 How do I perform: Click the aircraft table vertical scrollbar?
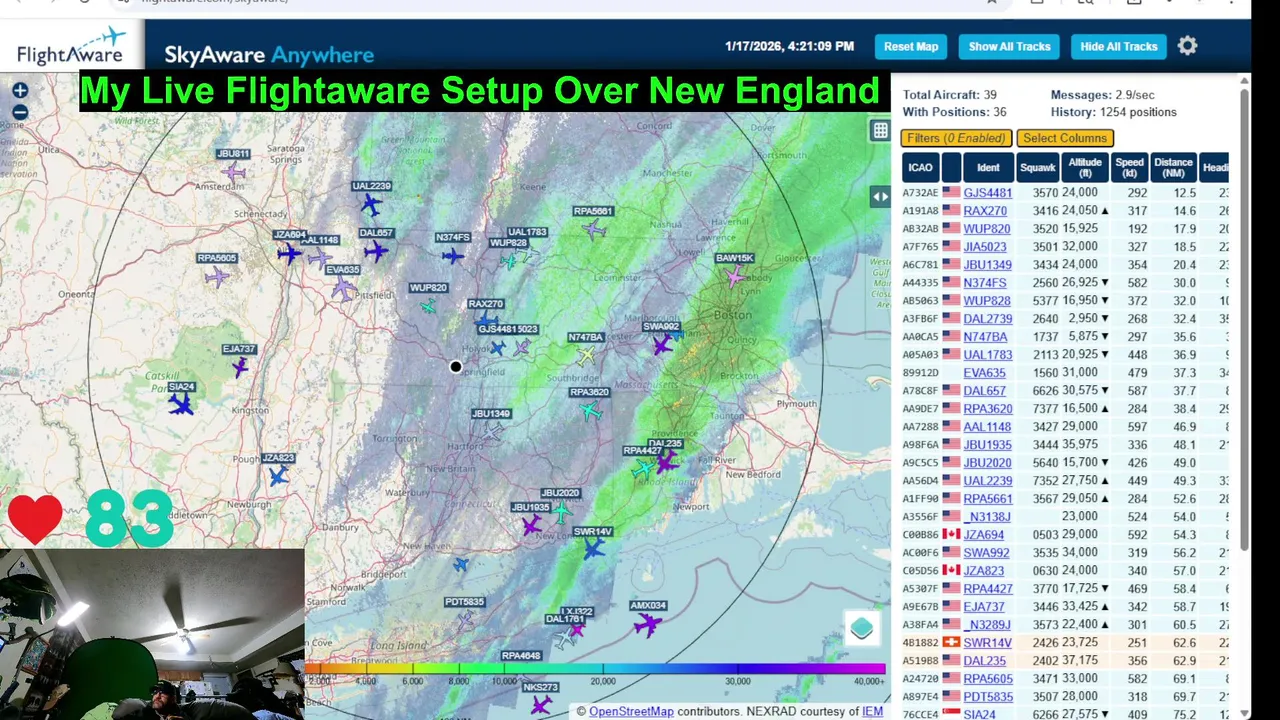pos(1244,320)
